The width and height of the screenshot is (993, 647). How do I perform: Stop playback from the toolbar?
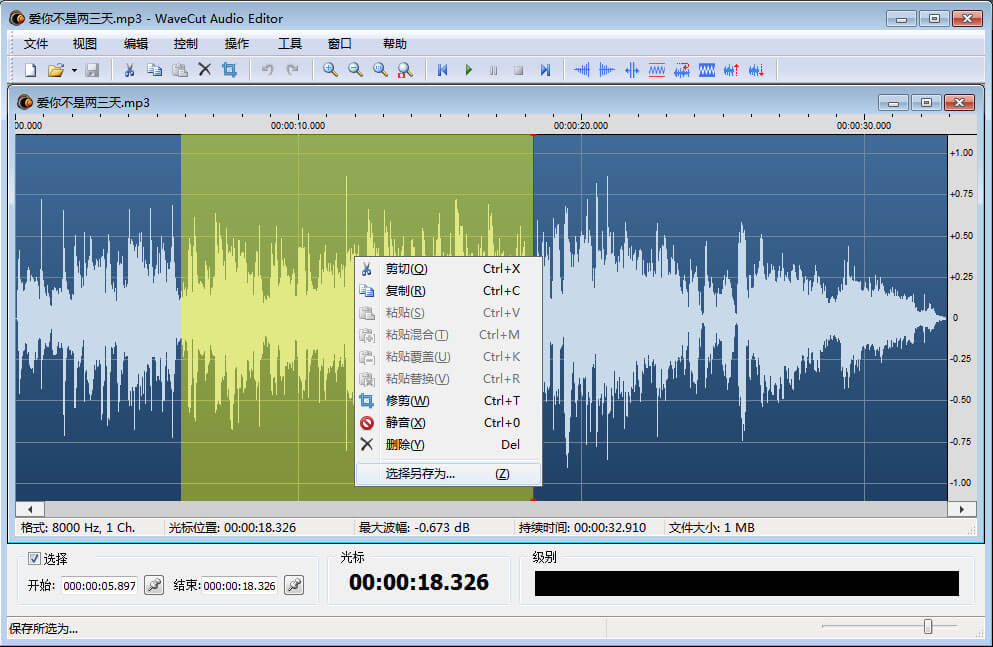tap(519, 70)
